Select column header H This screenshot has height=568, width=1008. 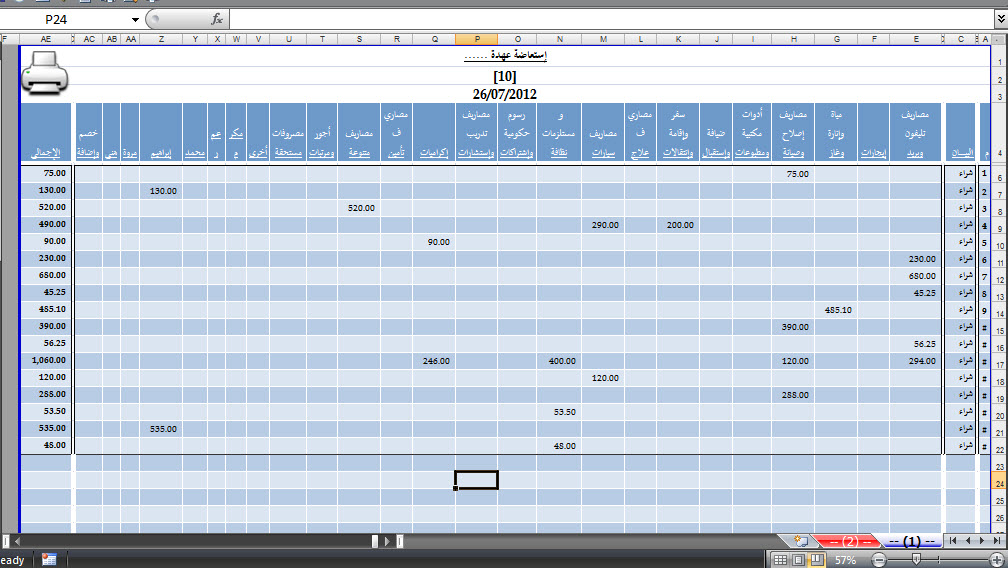point(793,39)
